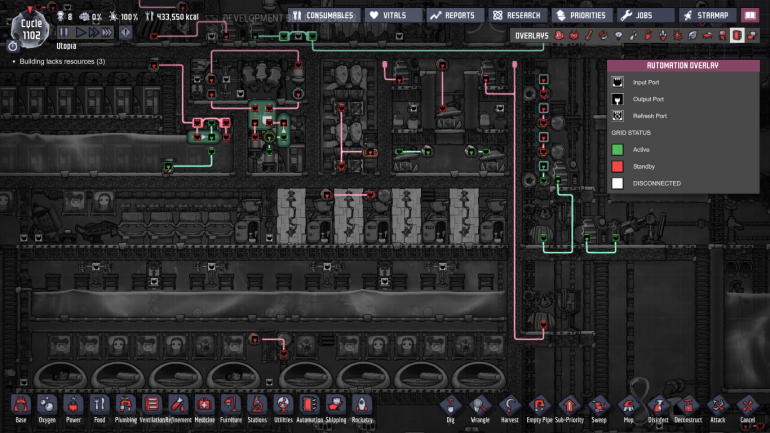This screenshot has height=433, width=770.
Task: Set game to normal speed
Action: pos(81,32)
